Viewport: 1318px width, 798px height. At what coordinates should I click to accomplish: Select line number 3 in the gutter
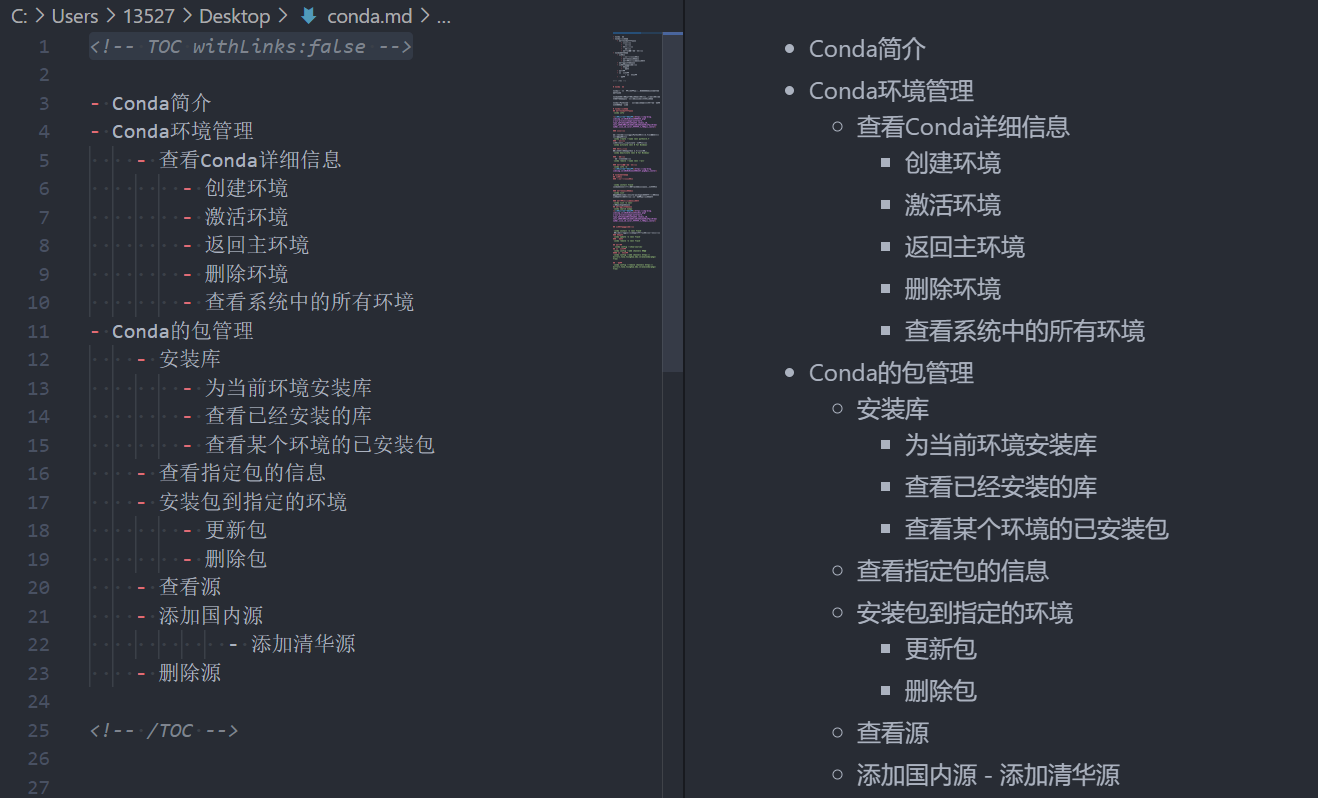pyautogui.click(x=43, y=102)
